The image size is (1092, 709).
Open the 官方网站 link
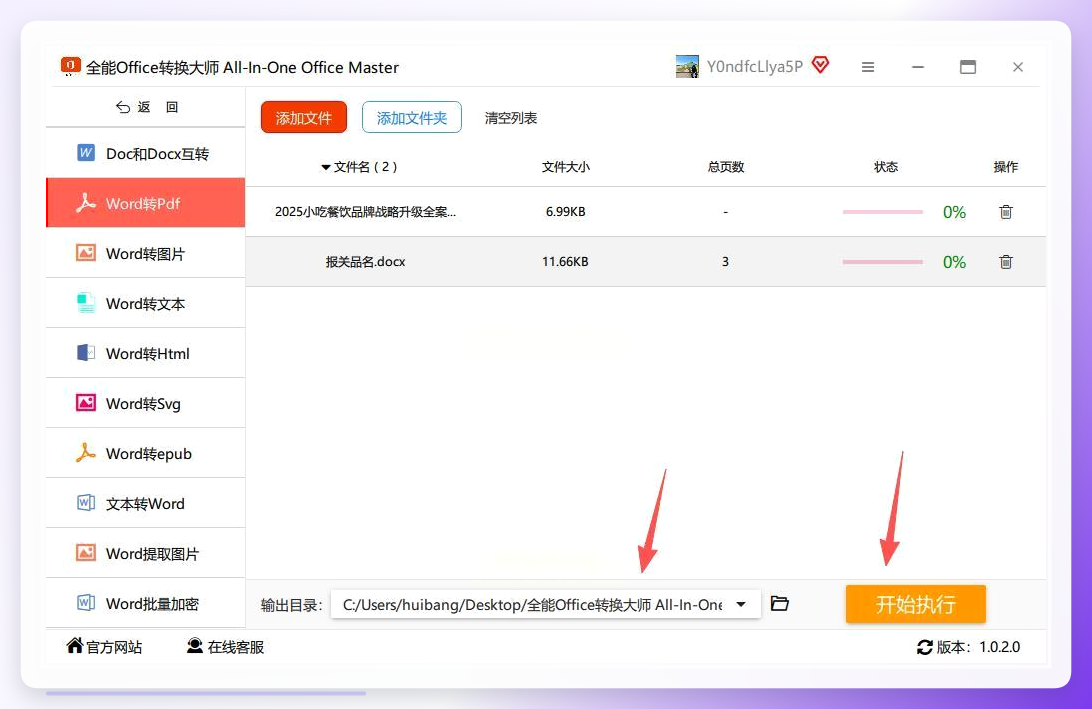[104, 647]
